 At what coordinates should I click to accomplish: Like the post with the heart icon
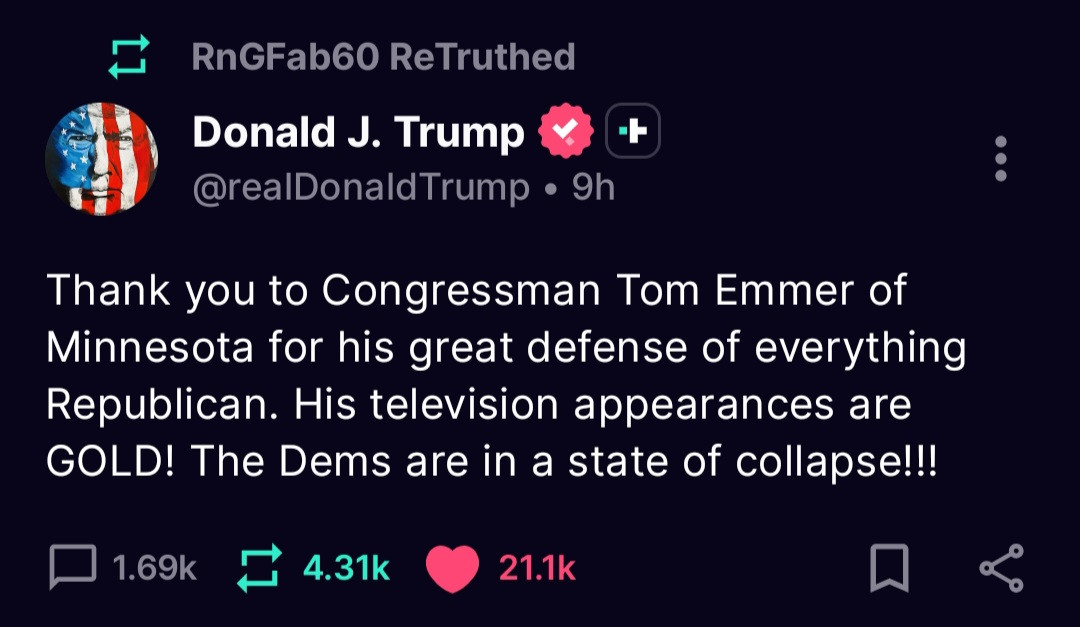point(453,569)
